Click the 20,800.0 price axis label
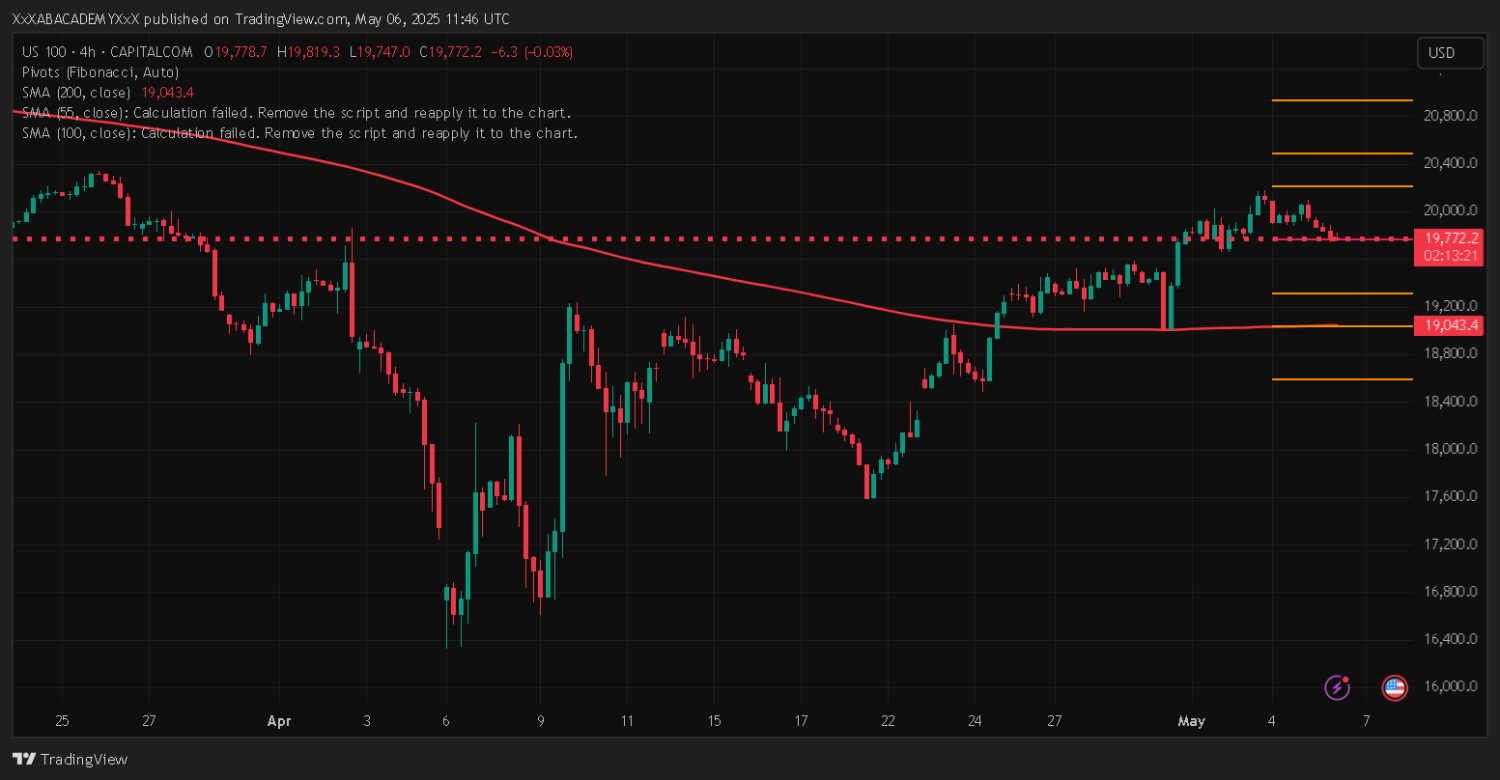 click(x=1450, y=116)
